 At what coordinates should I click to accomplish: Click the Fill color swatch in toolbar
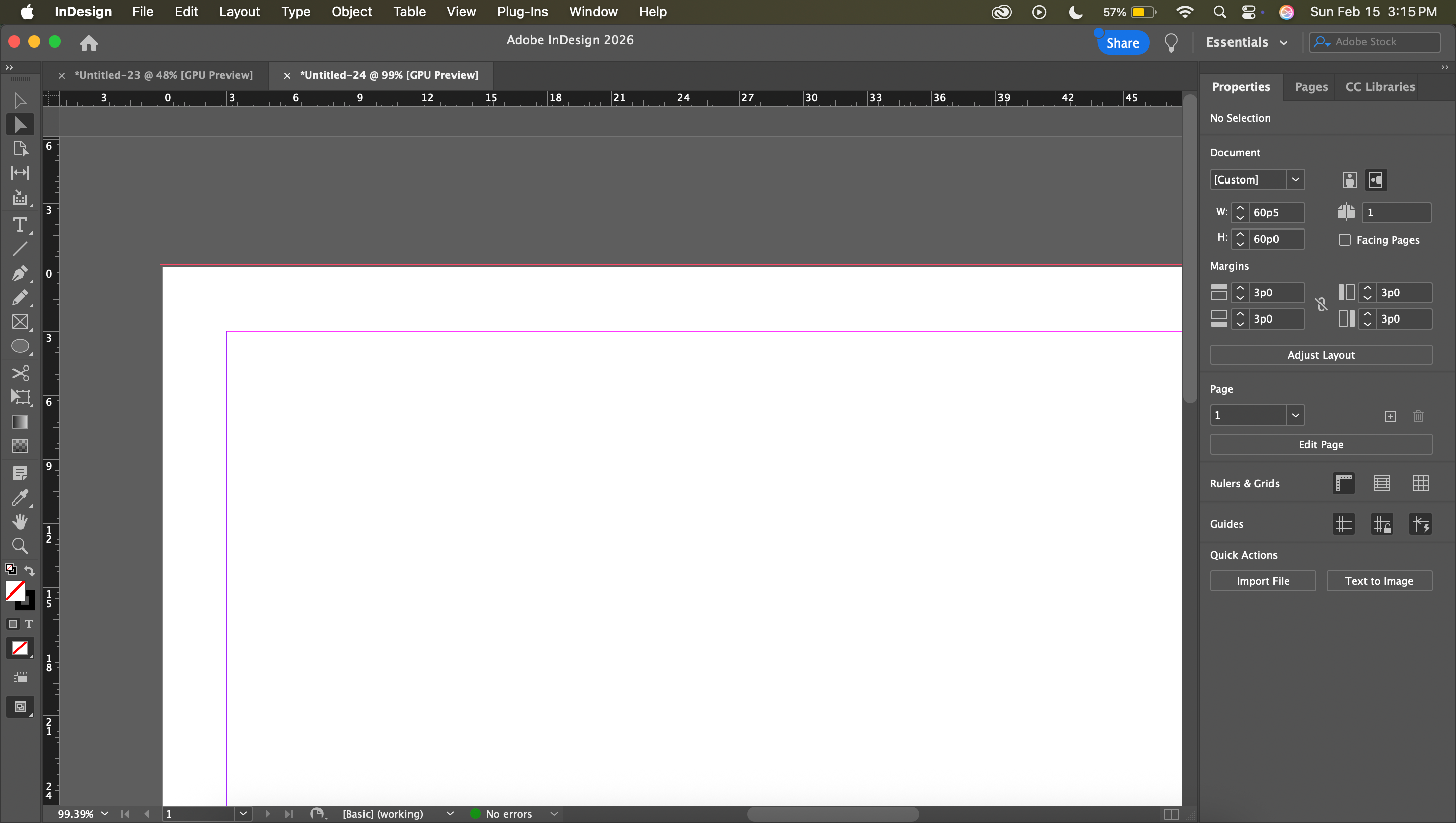pos(15,590)
